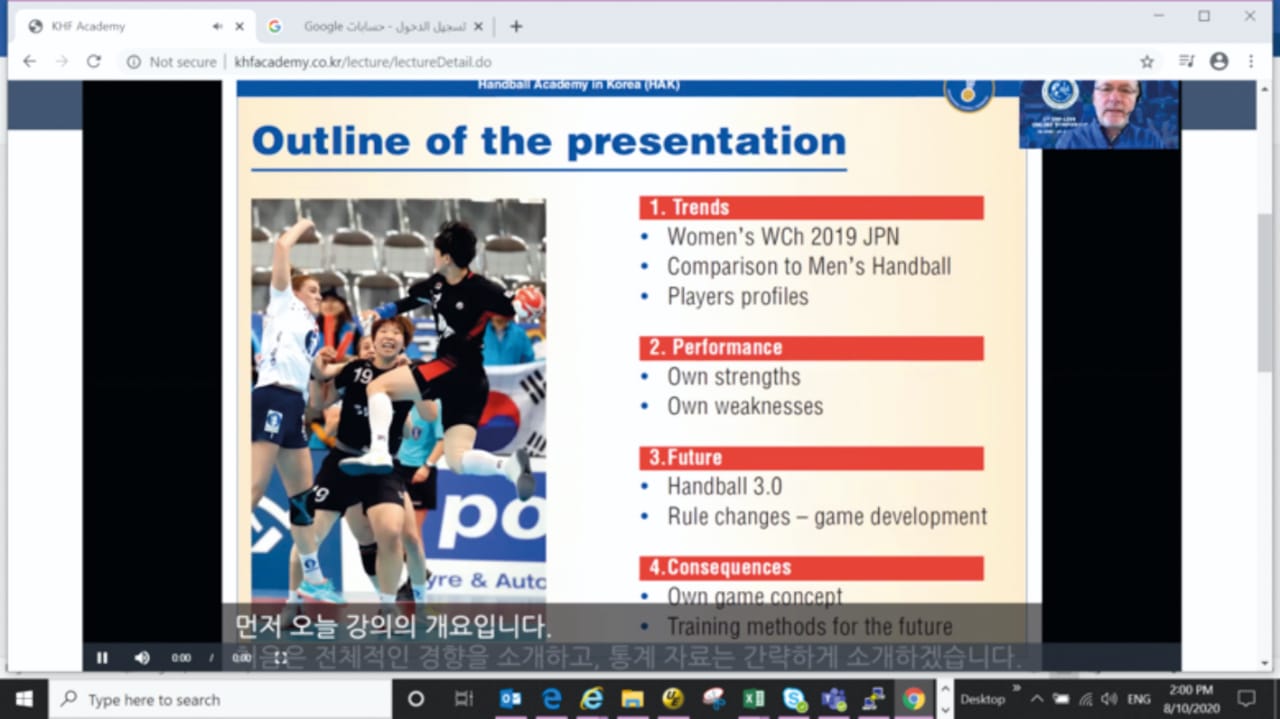This screenshot has width=1280, height=719.
Task: Click the '4.Consequences' slide heading
Action: point(811,567)
